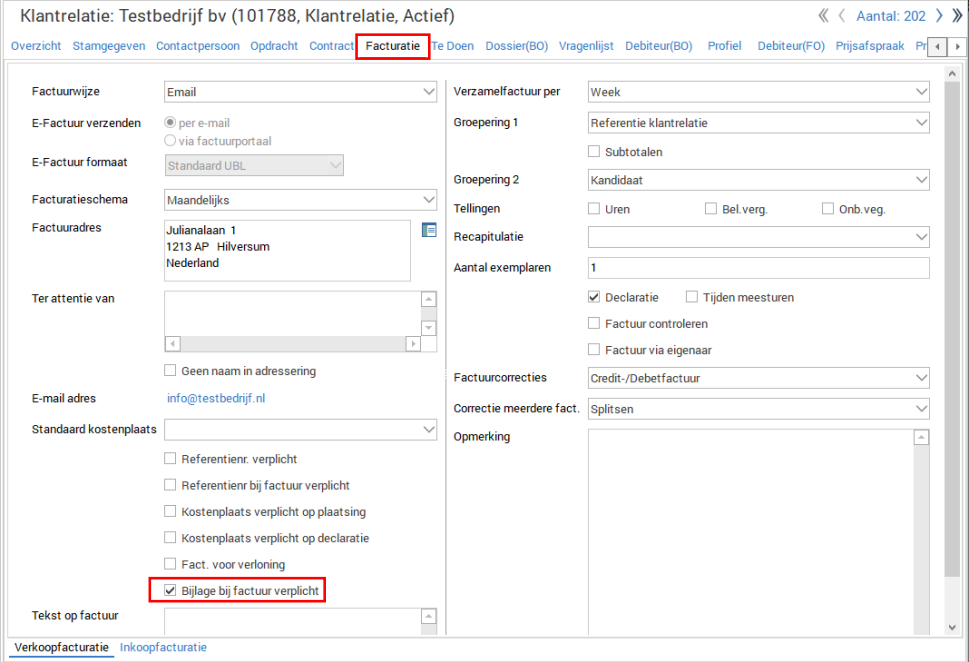Click into the Aantal exemplaren field
Viewport: 969px width, 662px height.
click(x=758, y=268)
